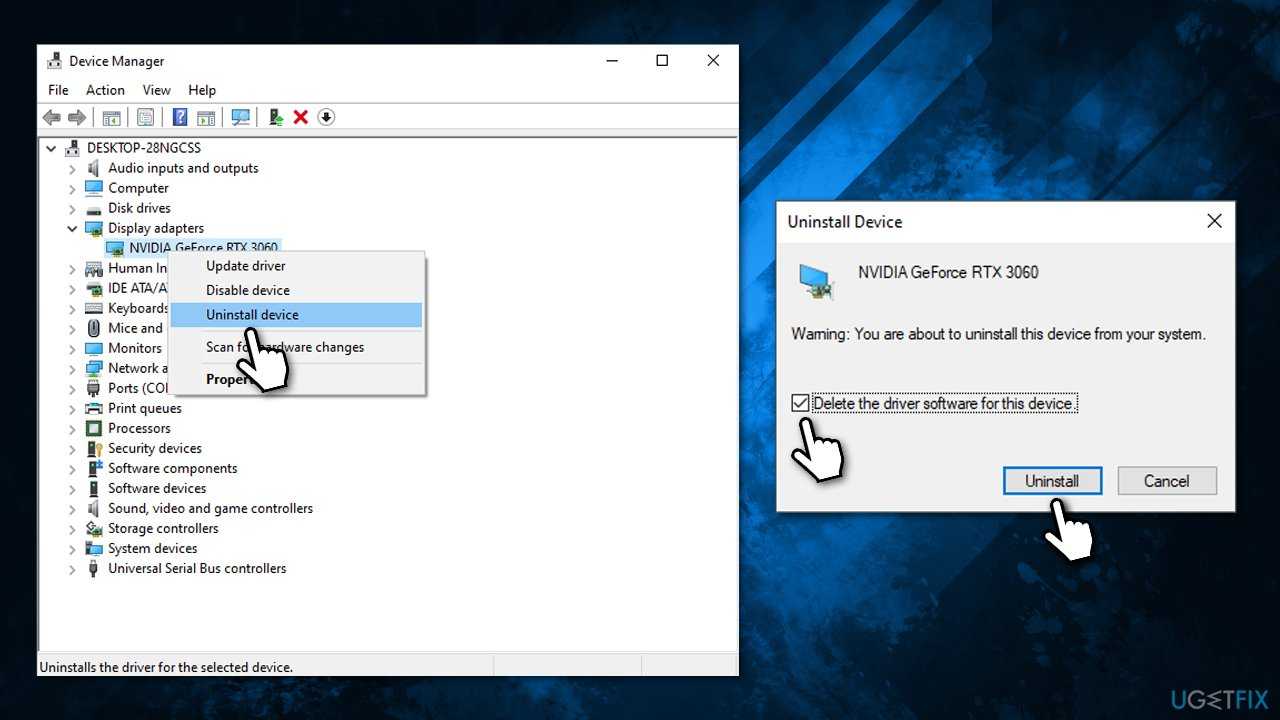1280x720 pixels.
Task: Collapse the Display adapters category
Action: [x=72, y=228]
